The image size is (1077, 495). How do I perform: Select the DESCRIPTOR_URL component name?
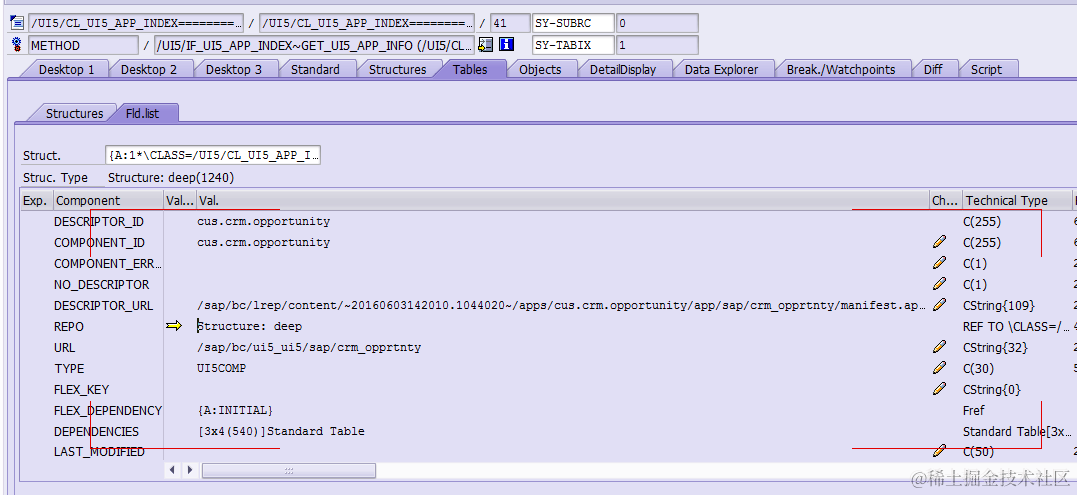tap(104, 306)
